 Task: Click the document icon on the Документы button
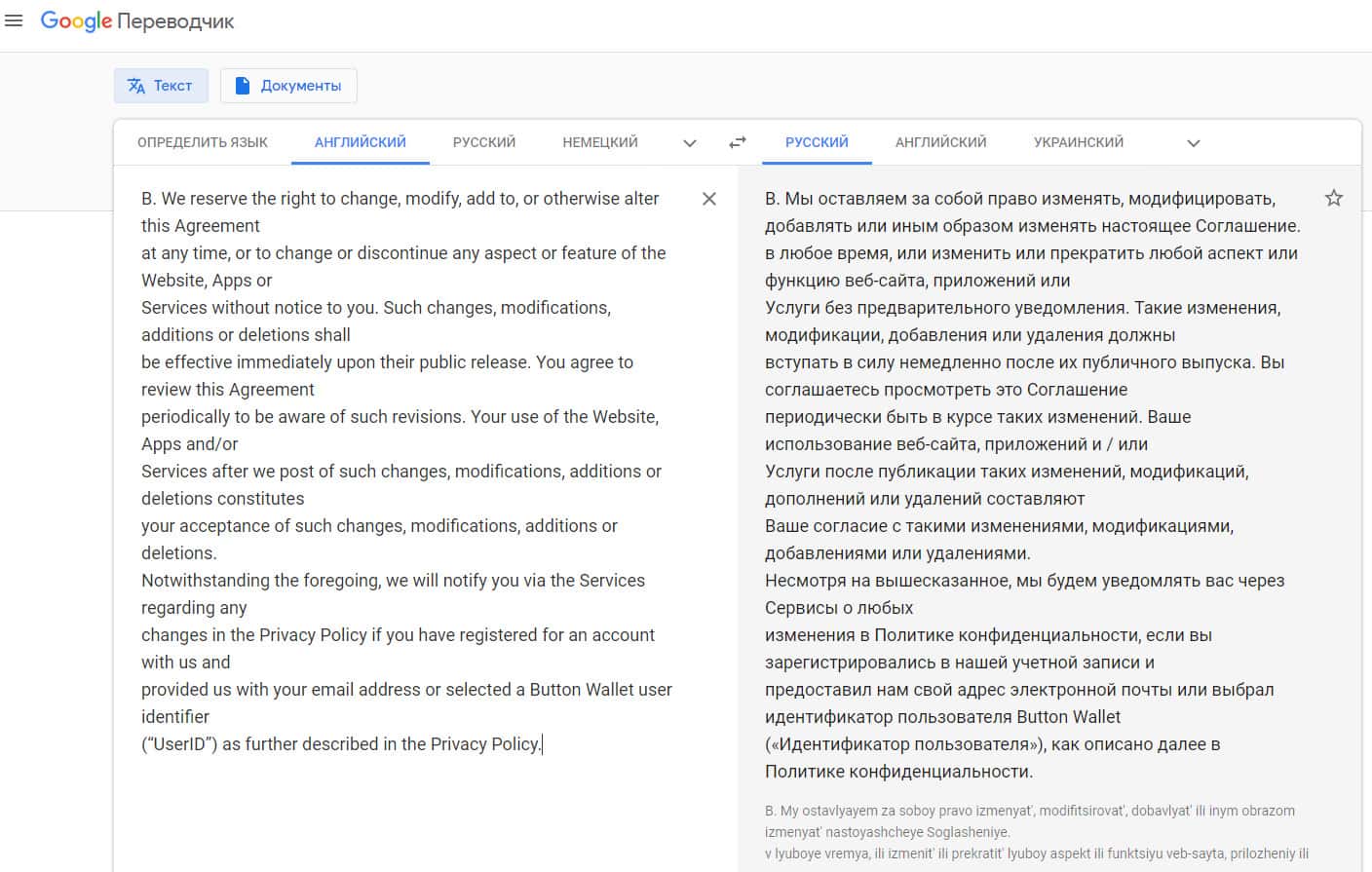243,86
